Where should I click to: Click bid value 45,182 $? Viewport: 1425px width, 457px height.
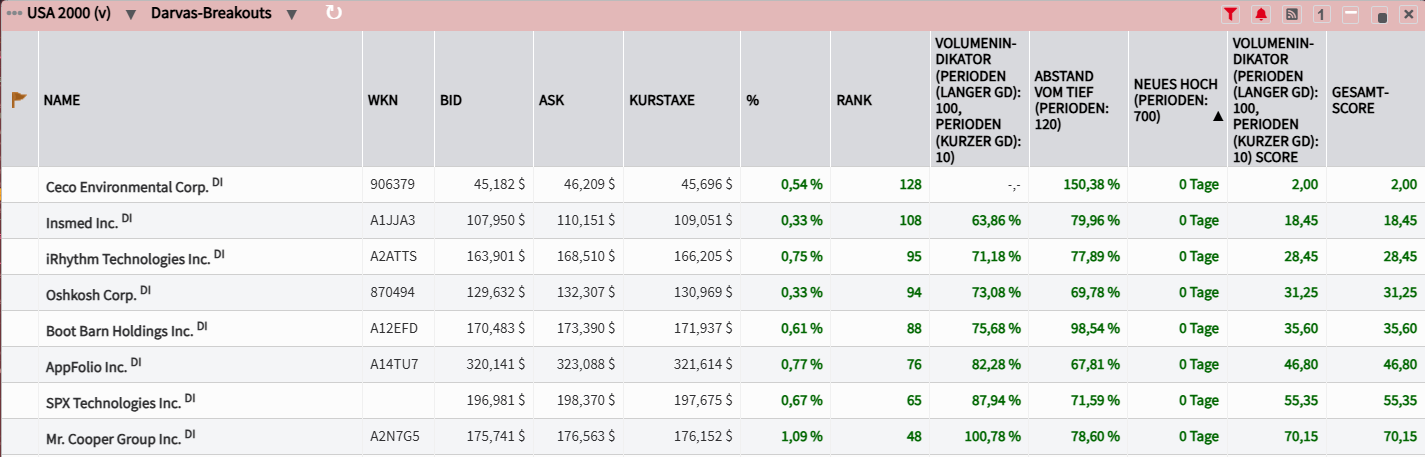coord(499,185)
